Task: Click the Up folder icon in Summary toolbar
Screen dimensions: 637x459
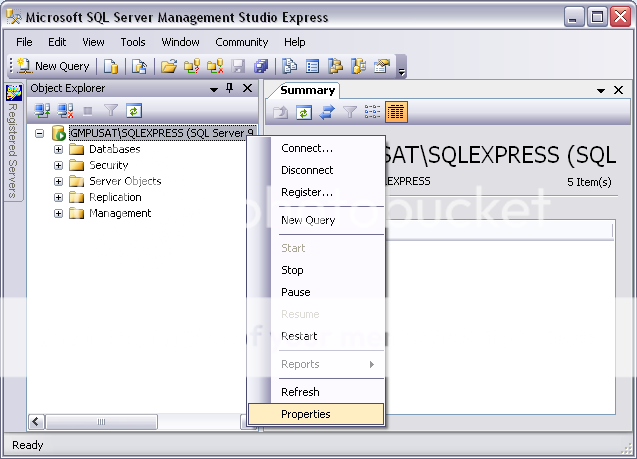Action: [x=280, y=112]
